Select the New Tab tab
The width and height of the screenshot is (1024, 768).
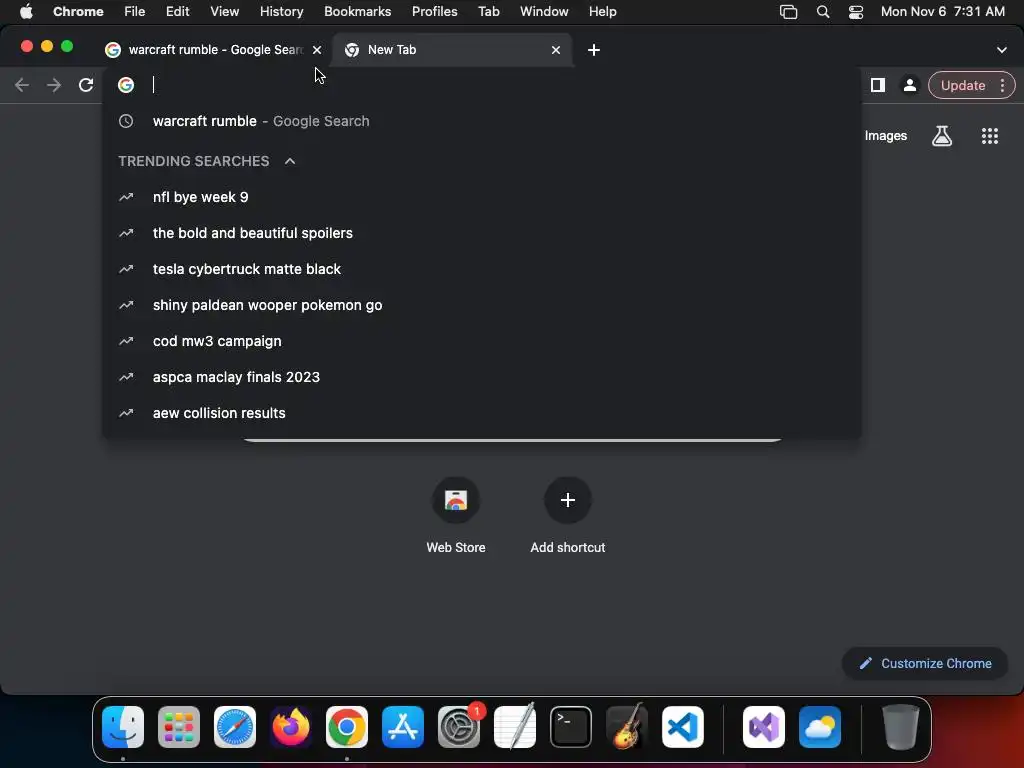point(451,50)
